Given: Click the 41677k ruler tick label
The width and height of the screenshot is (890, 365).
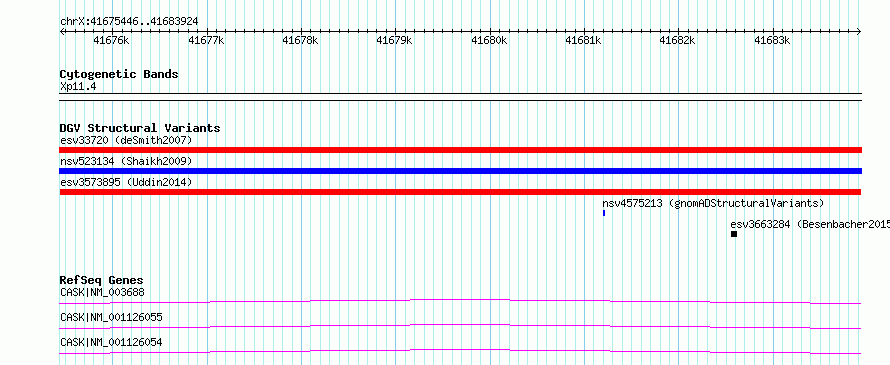Looking at the screenshot, I should [x=206, y=40].
